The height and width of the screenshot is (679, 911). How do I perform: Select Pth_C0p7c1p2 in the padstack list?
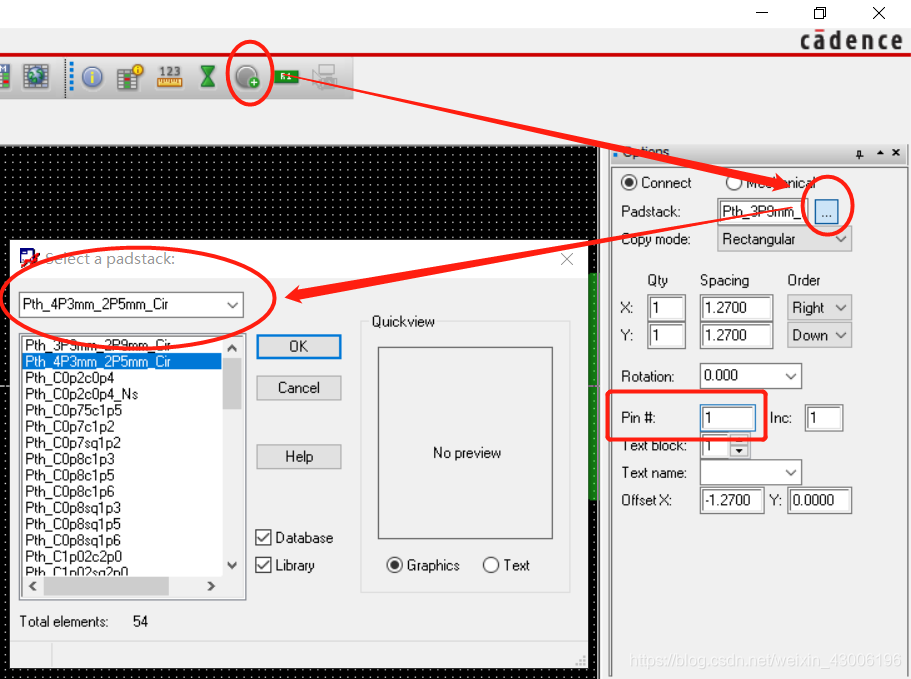pos(70,427)
